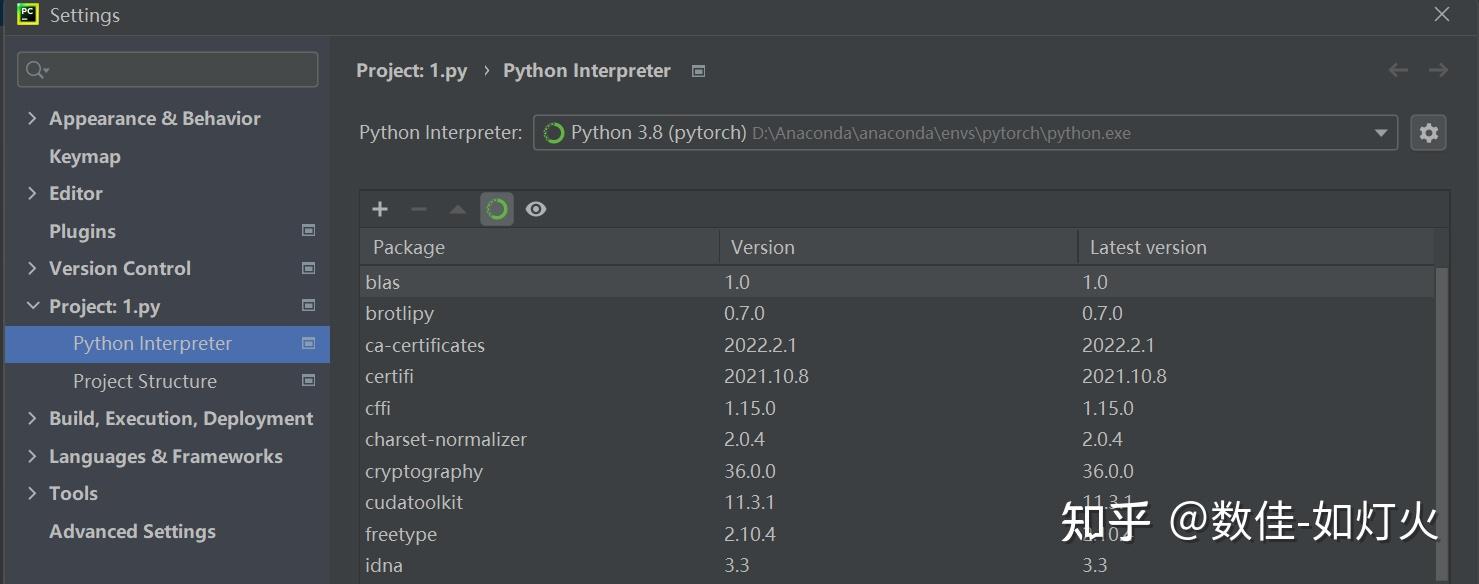Upgrade selected package via the up-arrow icon

tap(457, 209)
